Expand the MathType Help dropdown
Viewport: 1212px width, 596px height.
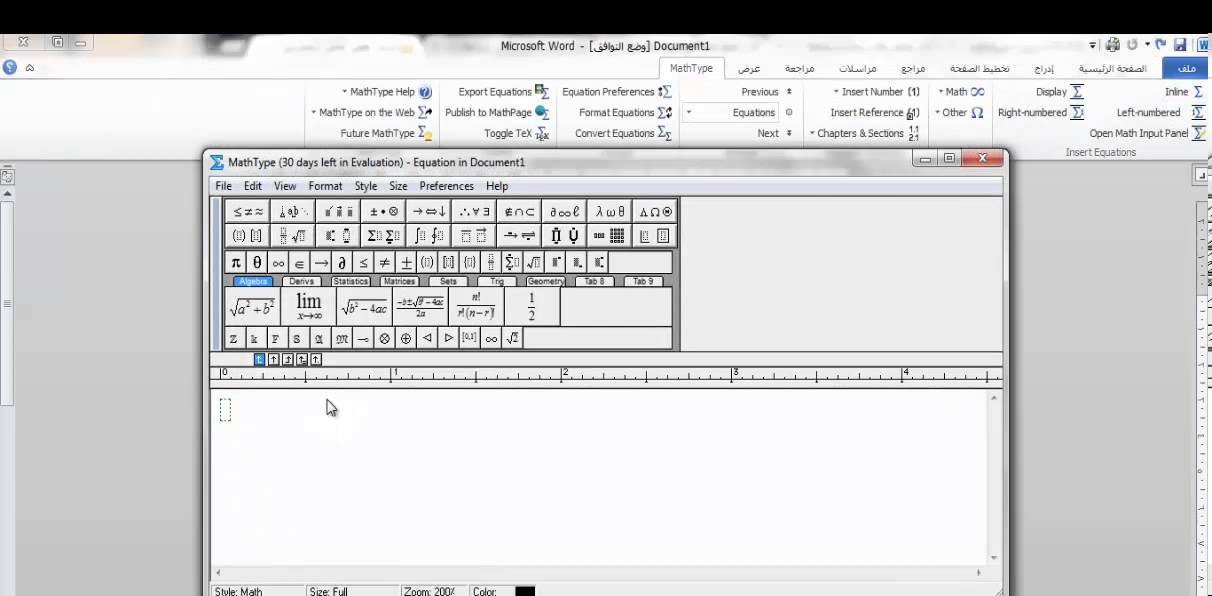pos(387,92)
